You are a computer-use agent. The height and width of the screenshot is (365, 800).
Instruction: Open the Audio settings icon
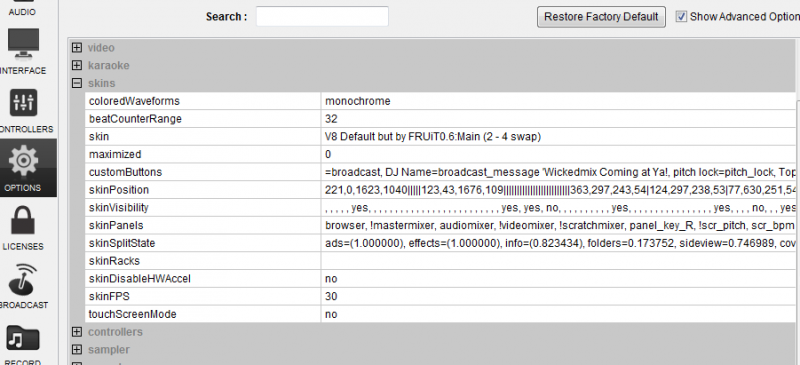(22, 8)
